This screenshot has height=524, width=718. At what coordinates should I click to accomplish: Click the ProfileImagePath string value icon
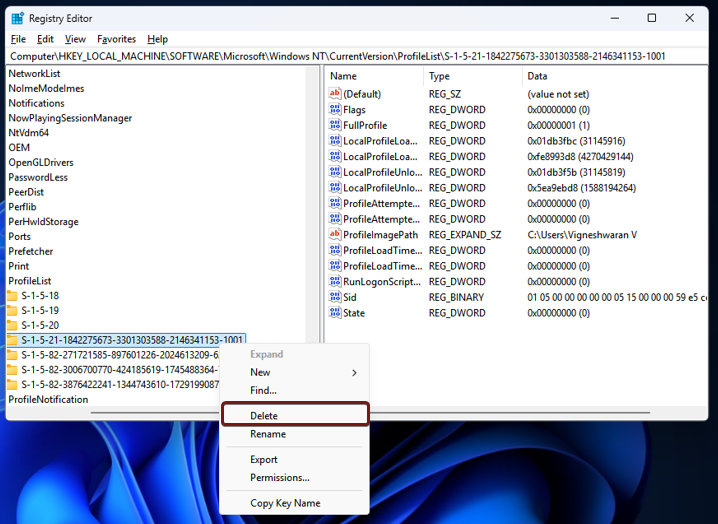click(335, 235)
